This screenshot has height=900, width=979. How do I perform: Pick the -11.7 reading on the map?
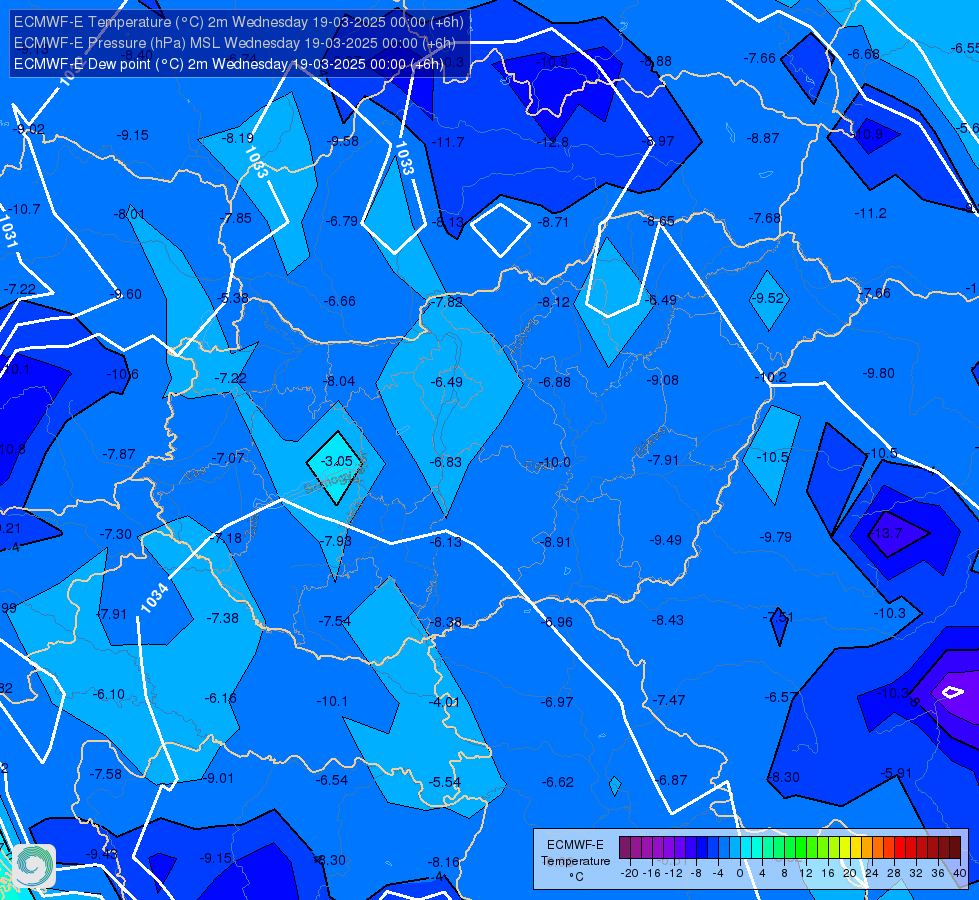[448, 142]
